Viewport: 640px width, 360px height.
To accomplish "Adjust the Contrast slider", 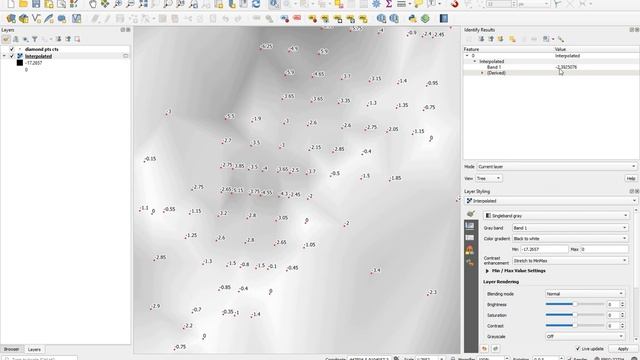I will (574, 326).
